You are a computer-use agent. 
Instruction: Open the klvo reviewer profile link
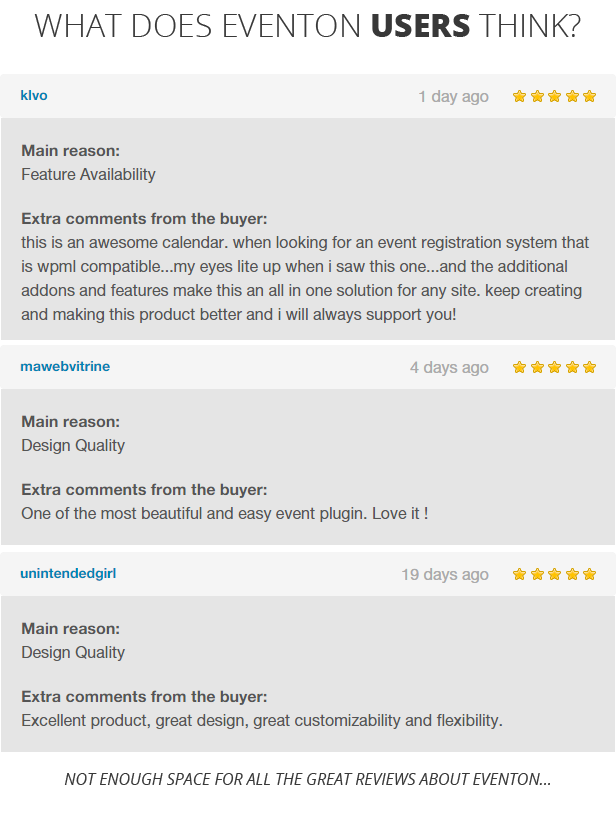(33, 96)
